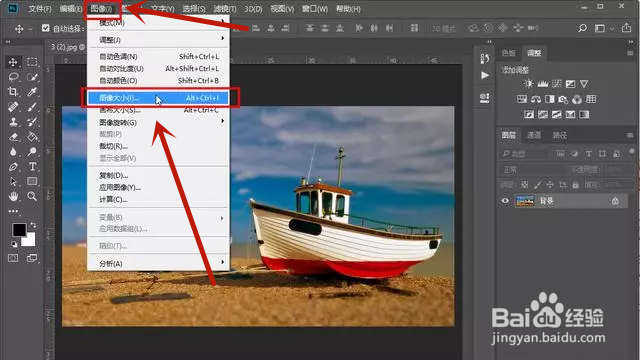Open the blend mode dropdown 正常
The image size is (640, 360).
click(x=533, y=169)
